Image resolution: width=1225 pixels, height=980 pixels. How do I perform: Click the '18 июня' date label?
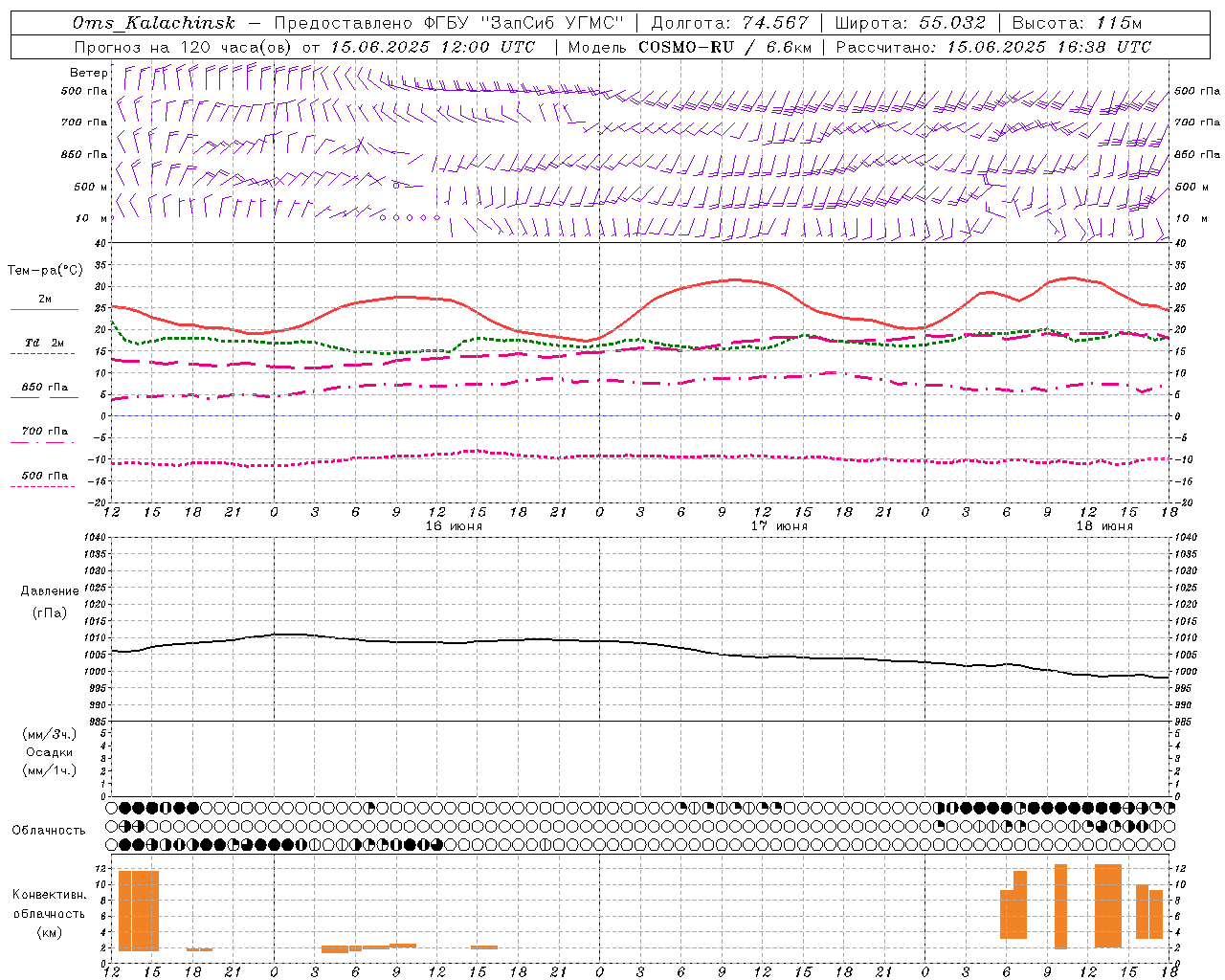[x=1104, y=526]
